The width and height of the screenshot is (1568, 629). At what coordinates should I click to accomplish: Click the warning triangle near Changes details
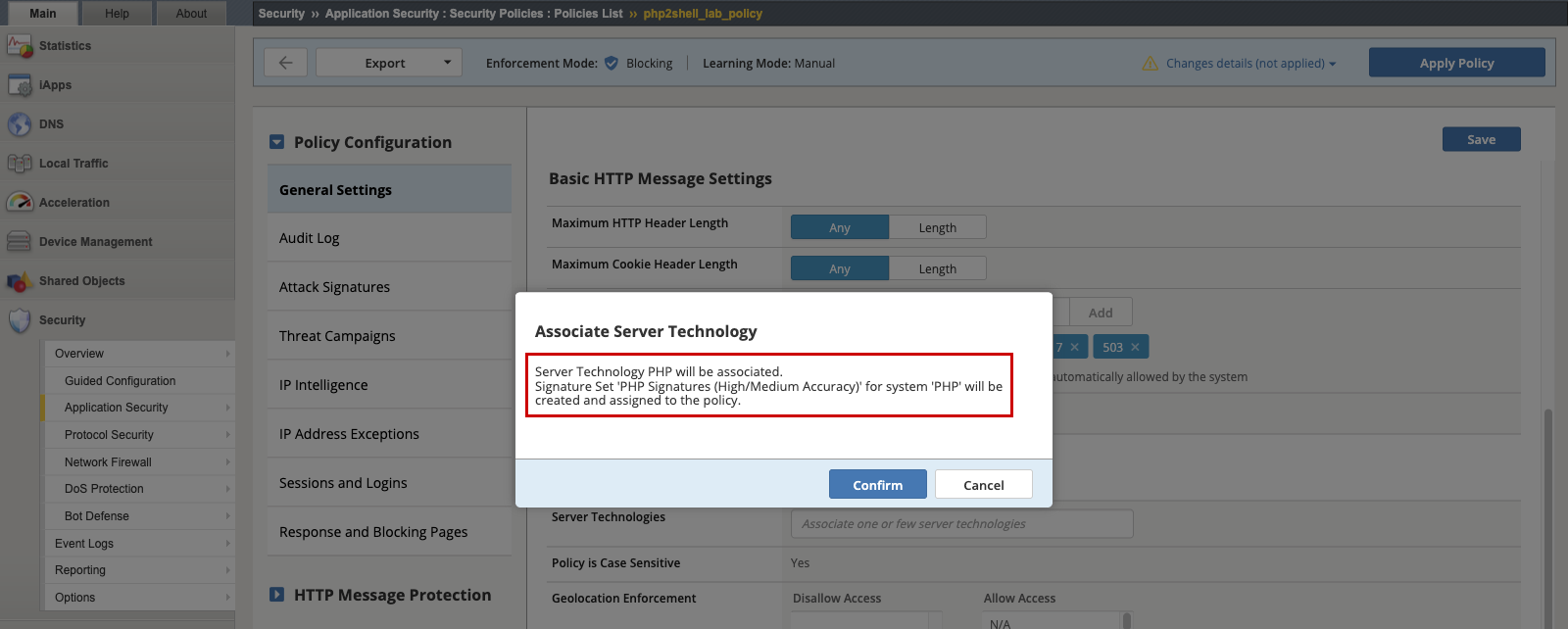pyautogui.click(x=1151, y=63)
